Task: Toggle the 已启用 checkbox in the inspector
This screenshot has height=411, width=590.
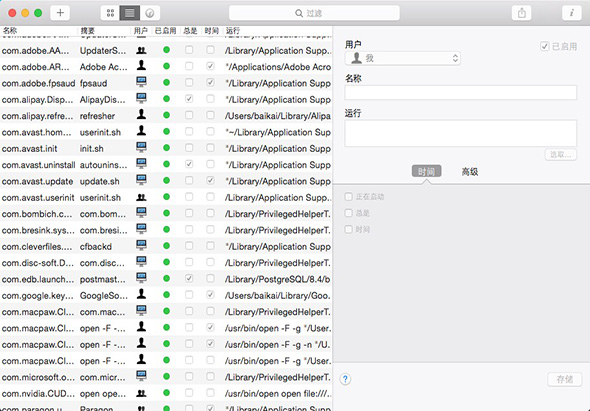Action: click(x=544, y=46)
